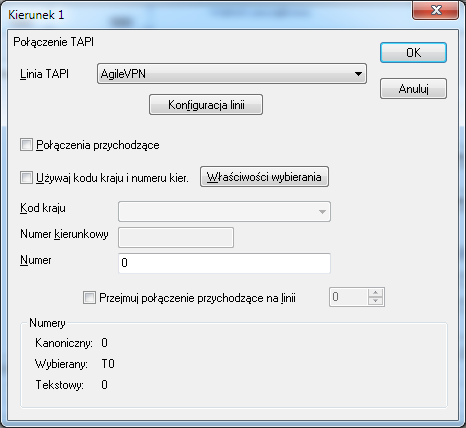Expand the Linia TAPI AgileVPN dropdown
466x428 pixels.
pos(232,74)
